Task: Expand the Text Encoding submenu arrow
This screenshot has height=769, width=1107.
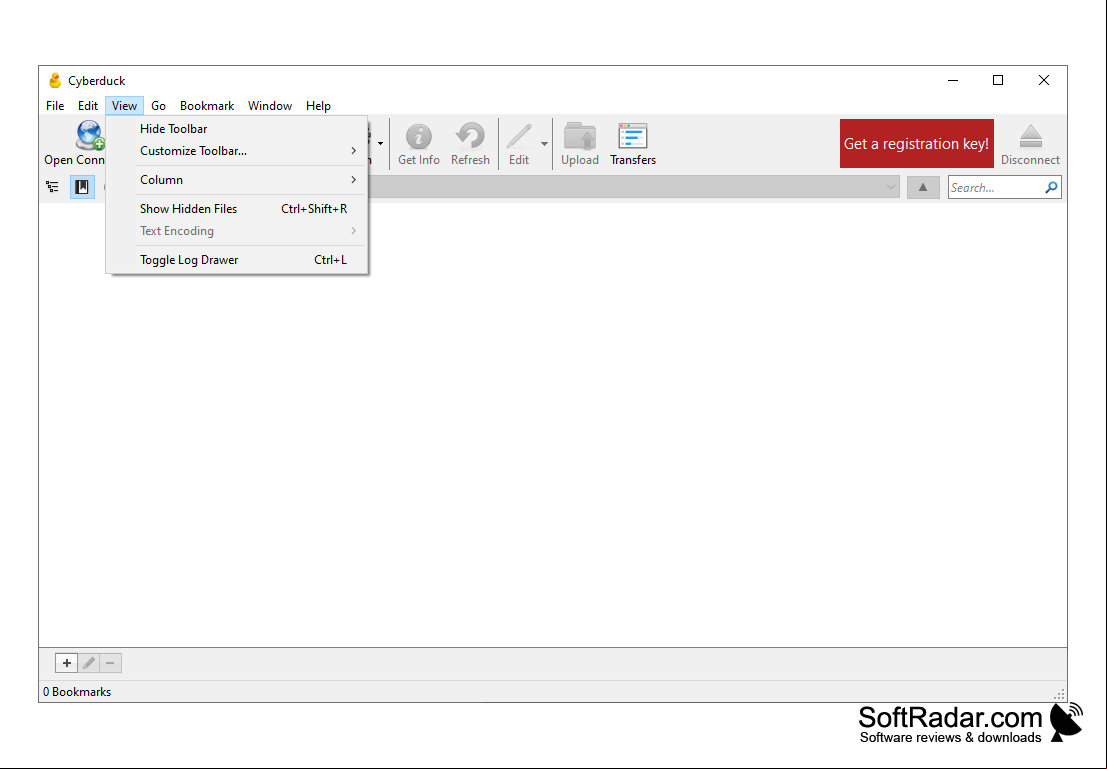Action: point(354,231)
